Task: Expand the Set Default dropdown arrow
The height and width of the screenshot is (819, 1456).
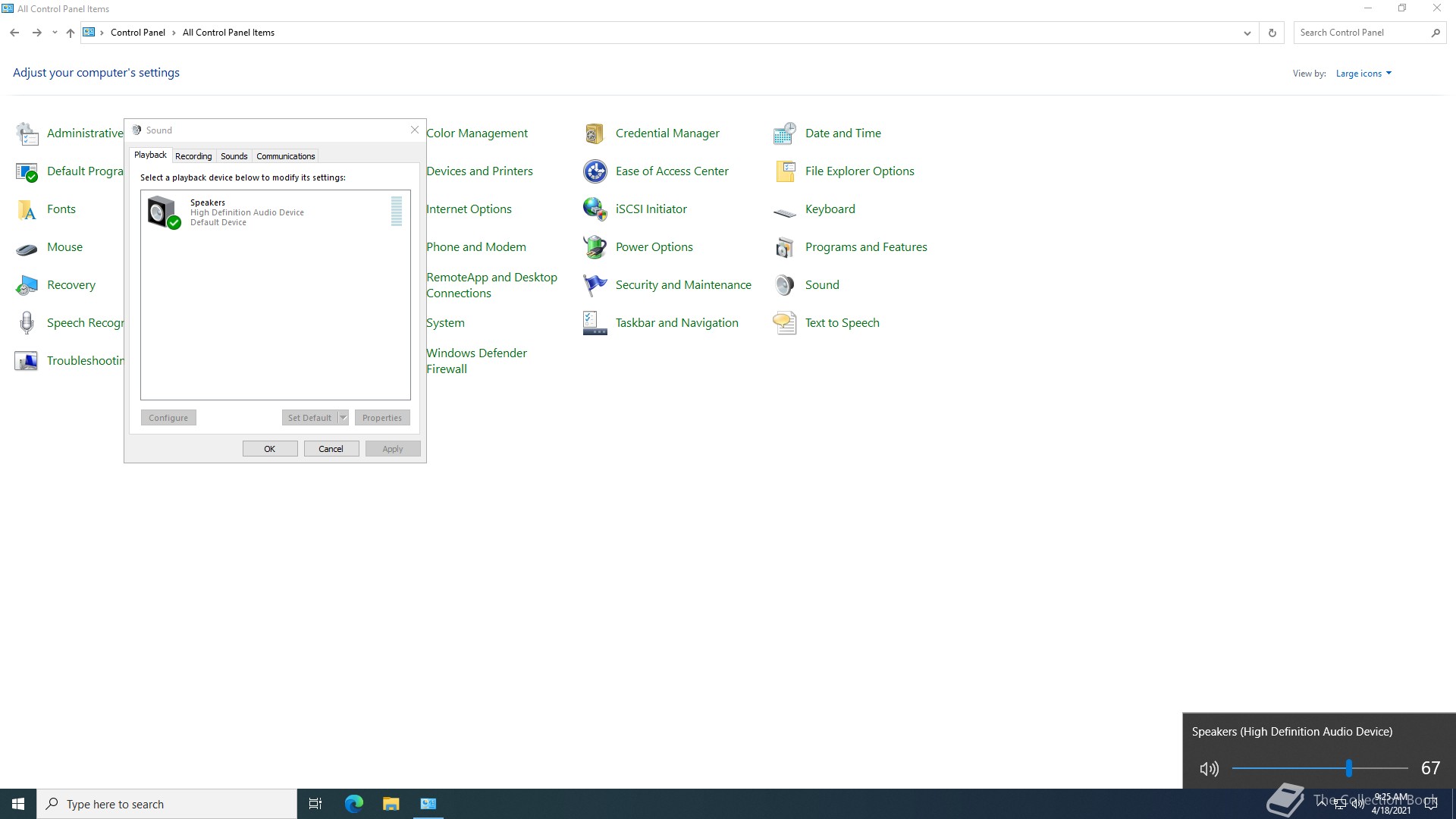Action: pos(343,418)
